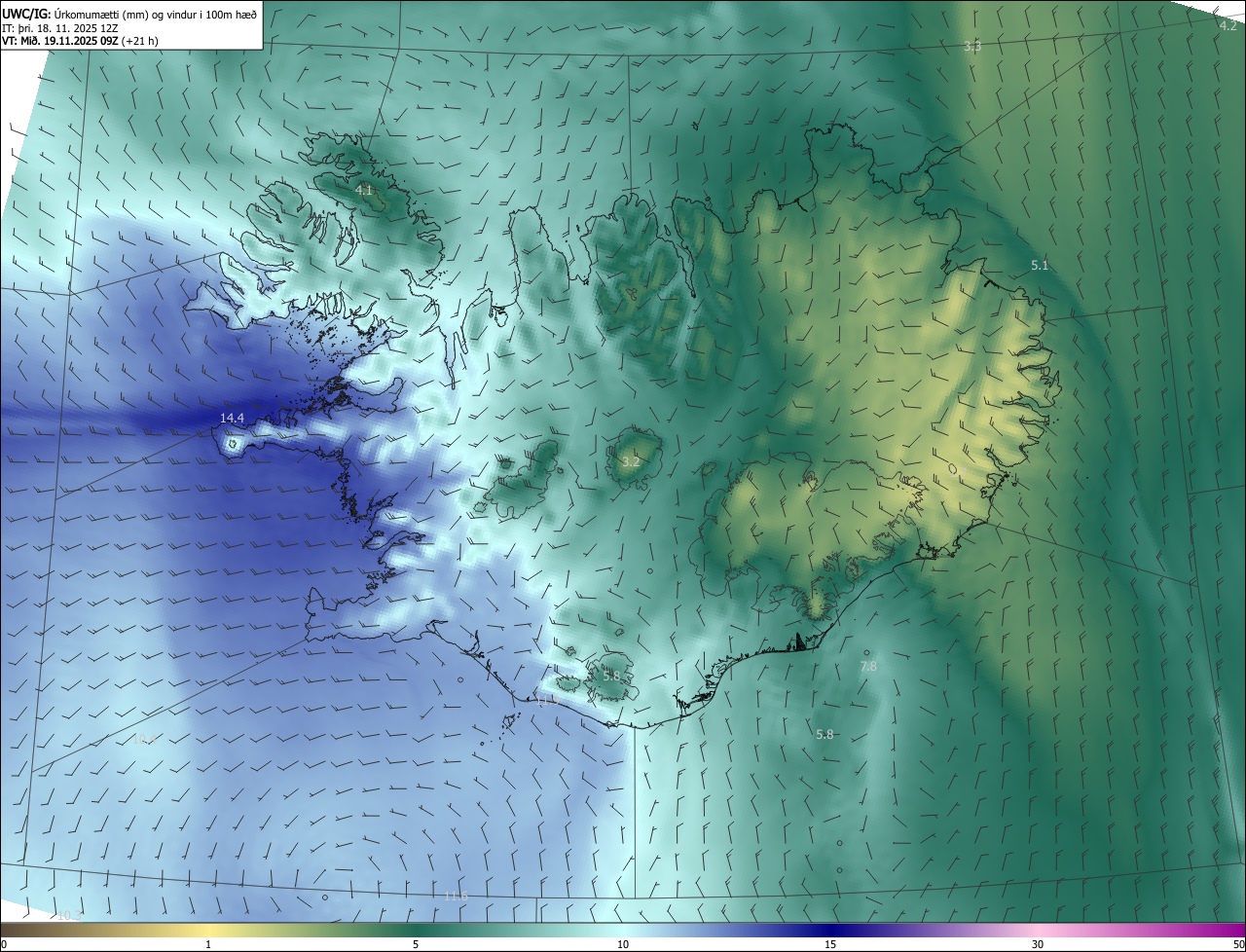Click the colorbar tick labeled 30
Viewport: 1246px width, 952px height.
coord(1038,944)
